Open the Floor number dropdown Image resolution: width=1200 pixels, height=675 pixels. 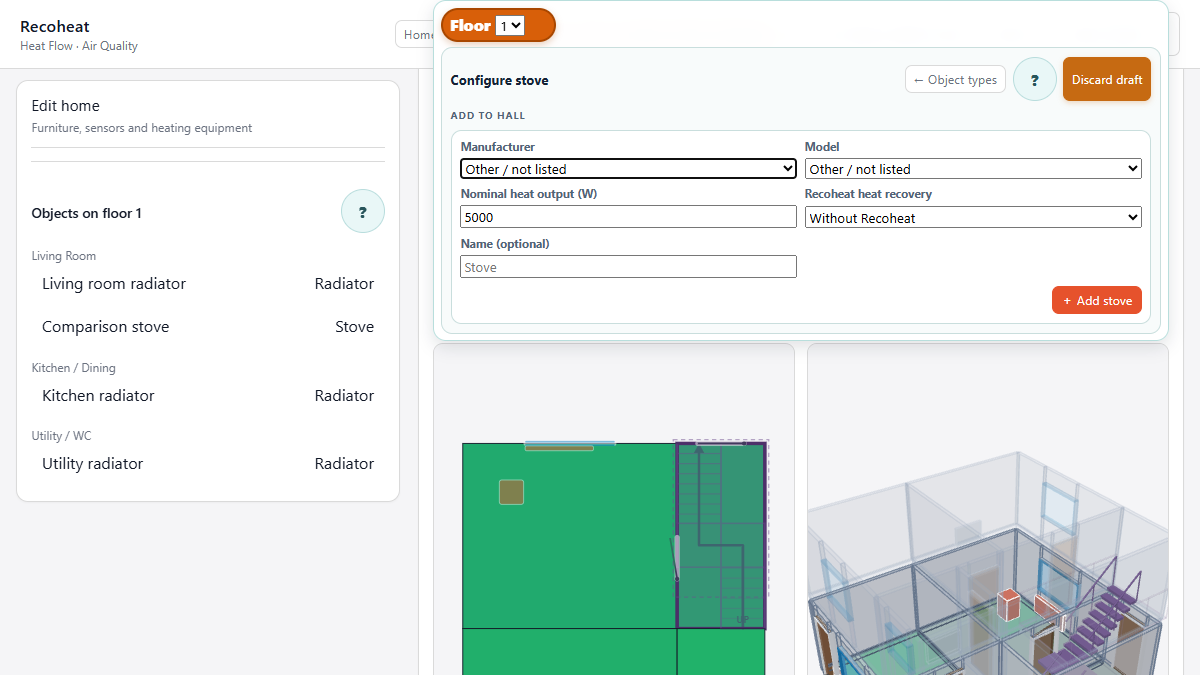click(510, 26)
